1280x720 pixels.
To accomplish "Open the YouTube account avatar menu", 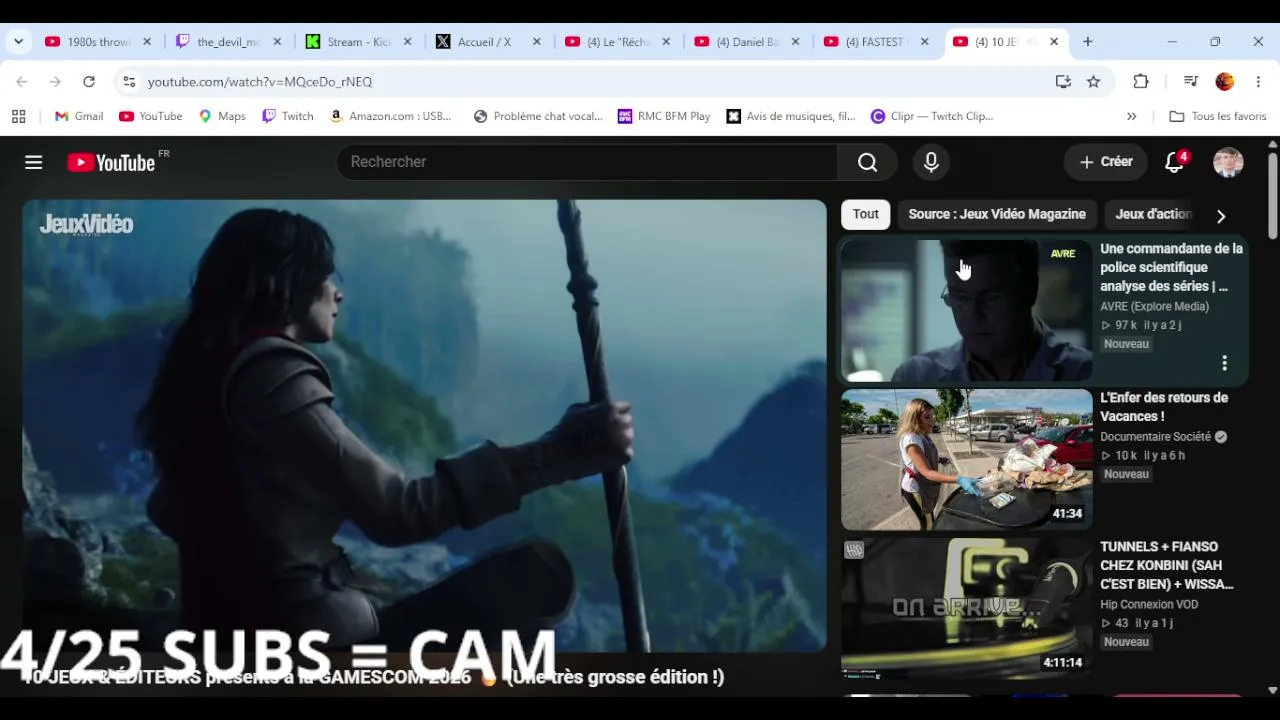I will [1228, 162].
